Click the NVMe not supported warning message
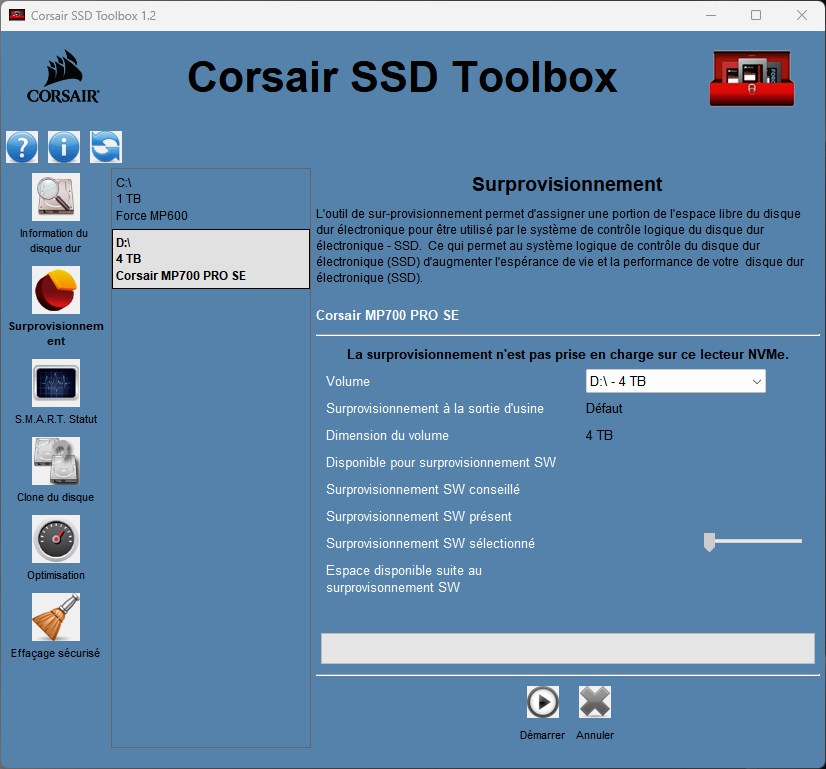 click(x=567, y=354)
